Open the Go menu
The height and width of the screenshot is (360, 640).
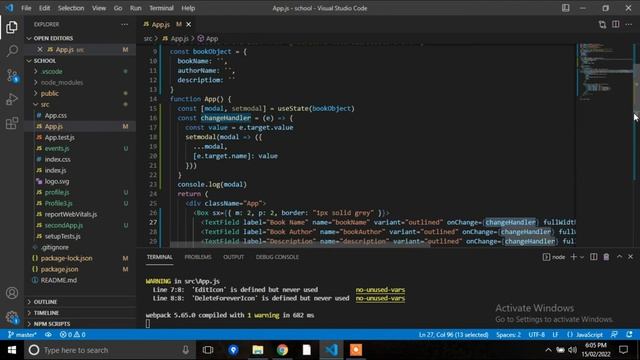(118, 8)
